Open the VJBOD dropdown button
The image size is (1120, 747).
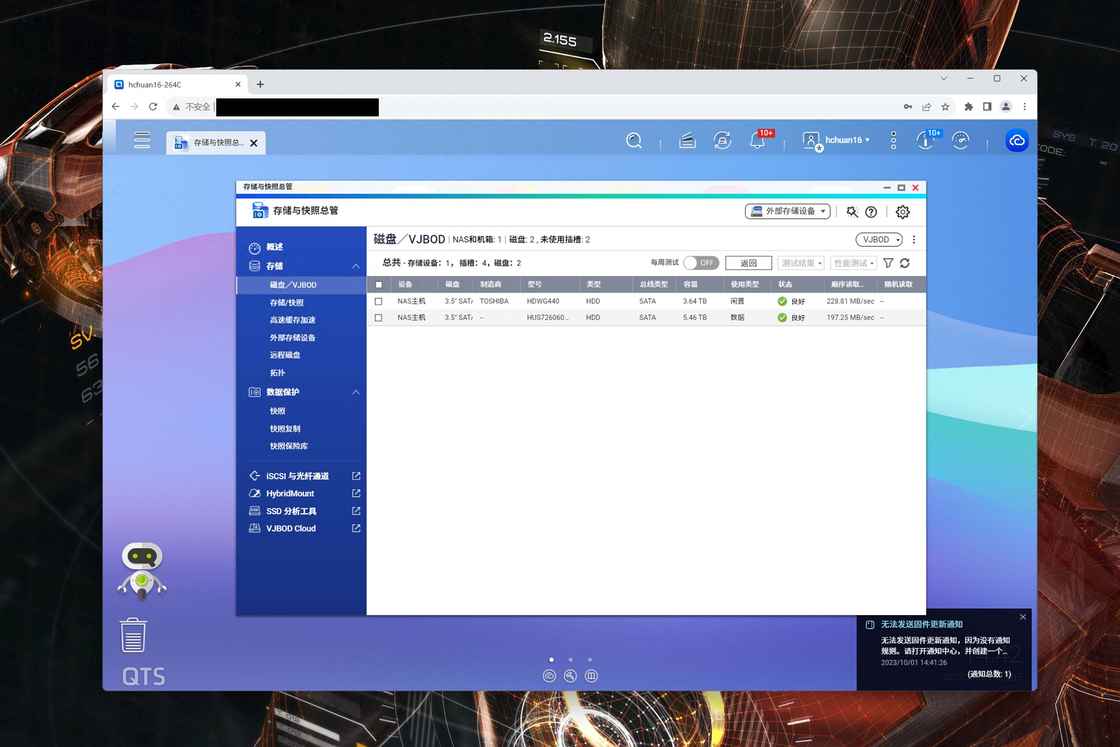click(x=879, y=240)
